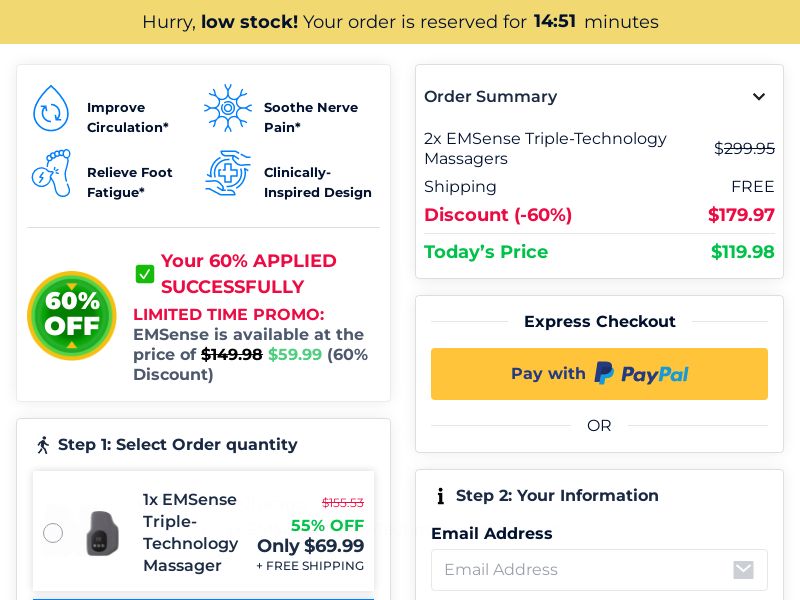The image size is (800, 600).
Task: Expand the Express Checkout section
Action: pos(599,321)
